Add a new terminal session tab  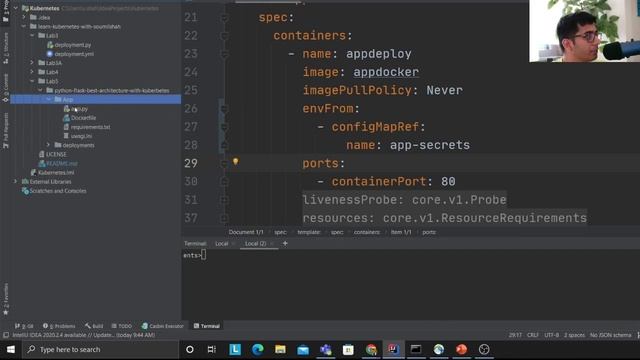[285, 243]
